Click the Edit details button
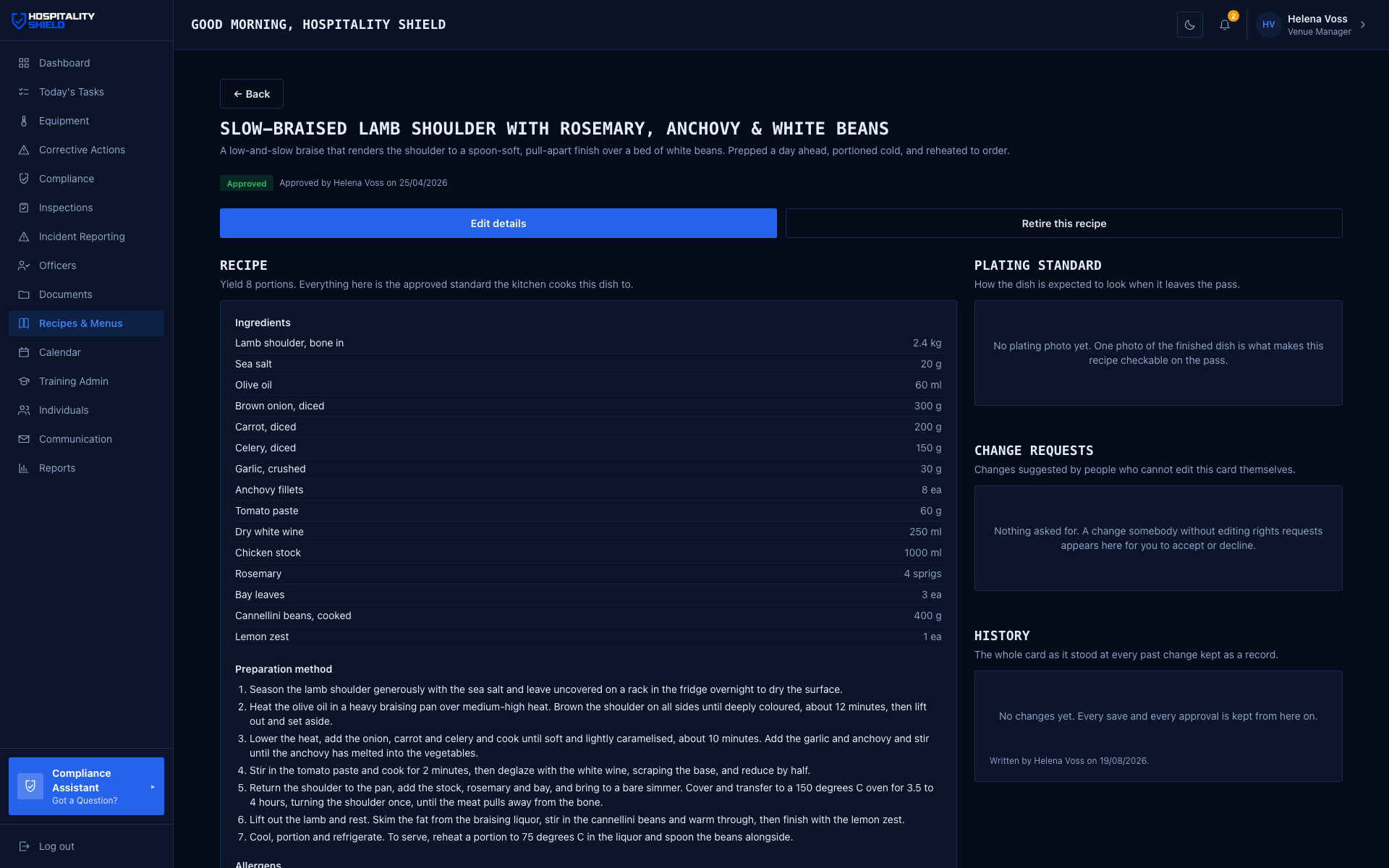 click(498, 224)
